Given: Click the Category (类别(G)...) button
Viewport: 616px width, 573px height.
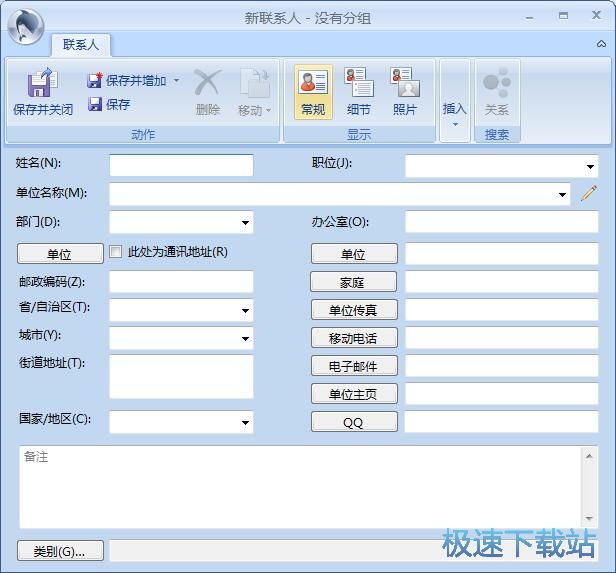Looking at the screenshot, I should [60, 551].
